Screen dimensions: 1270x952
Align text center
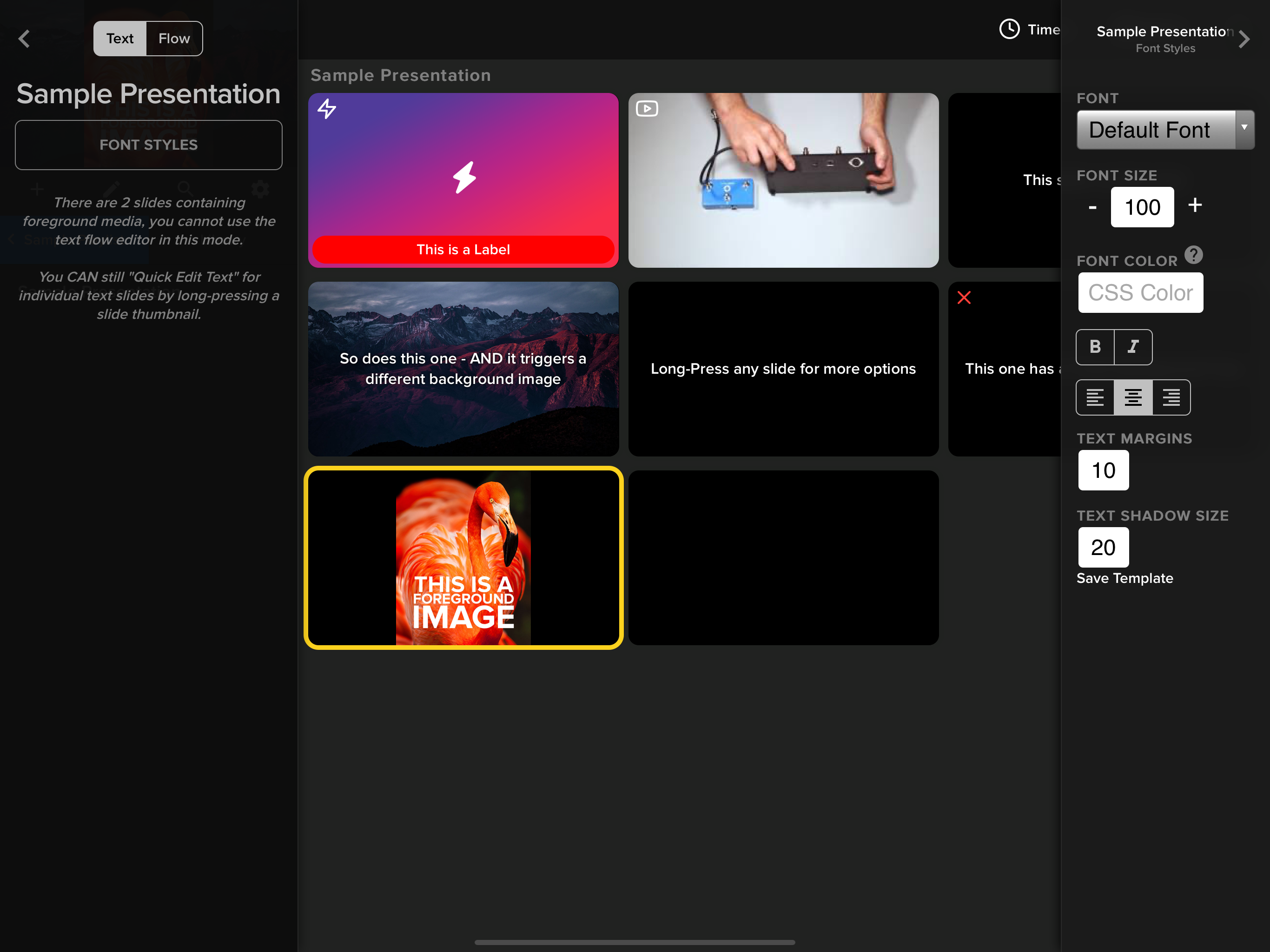(x=1133, y=397)
